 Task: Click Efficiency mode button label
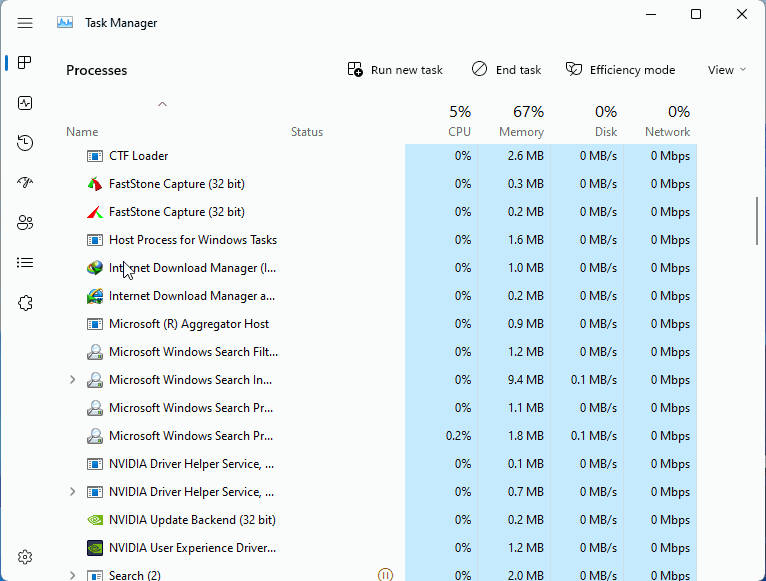pyautogui.click(x=632, y=70)
